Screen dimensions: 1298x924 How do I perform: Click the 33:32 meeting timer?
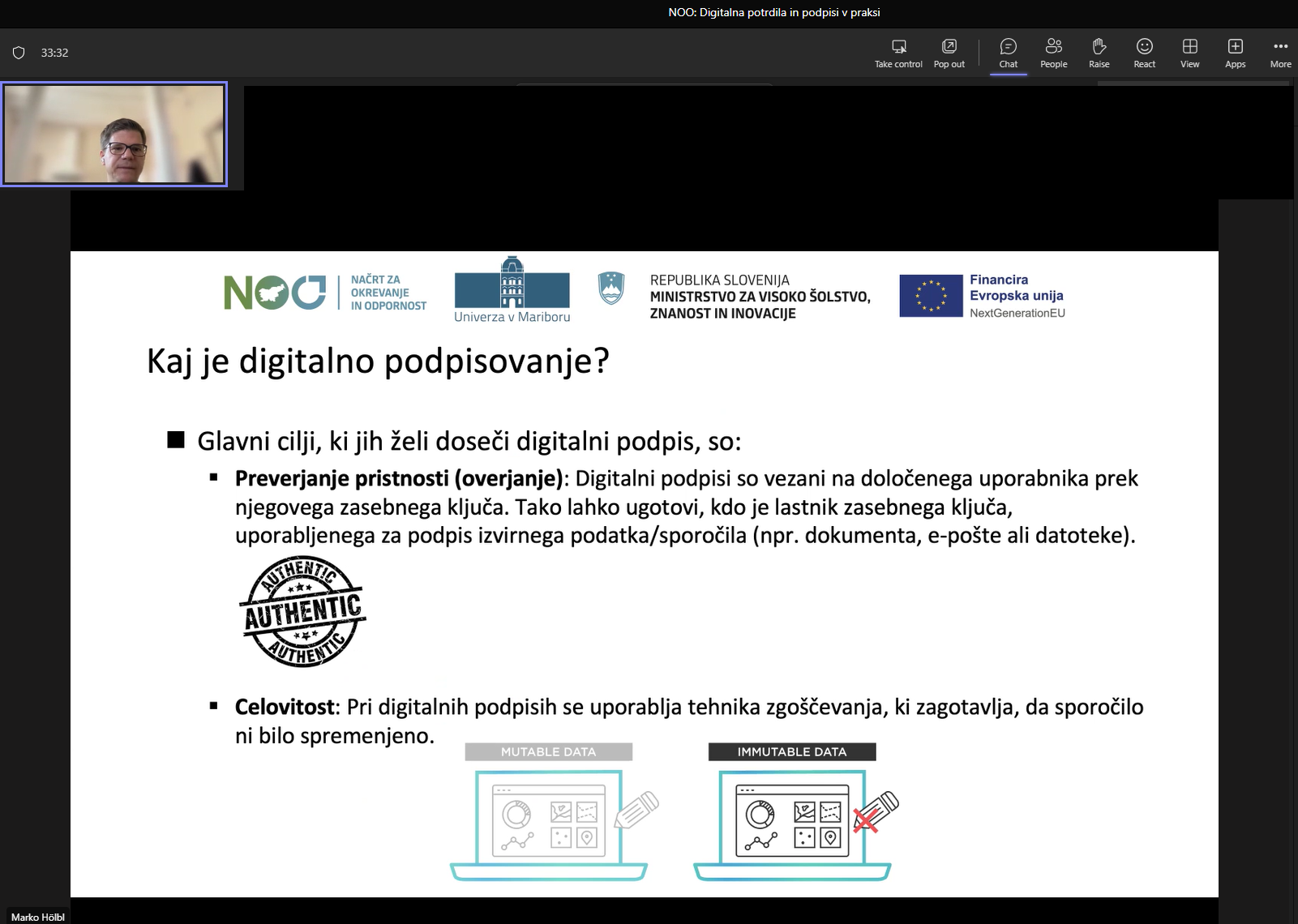click(x=54, y=53)
